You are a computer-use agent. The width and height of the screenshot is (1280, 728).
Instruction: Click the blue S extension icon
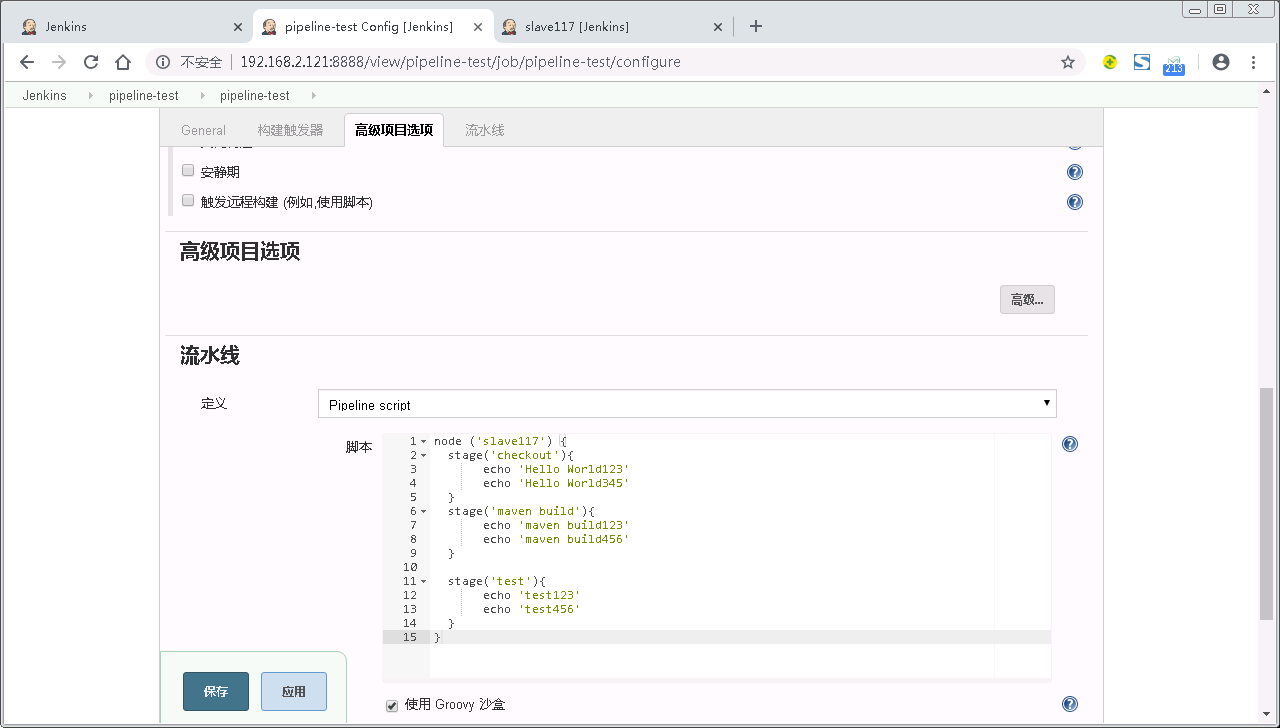tap(1142, 62)
